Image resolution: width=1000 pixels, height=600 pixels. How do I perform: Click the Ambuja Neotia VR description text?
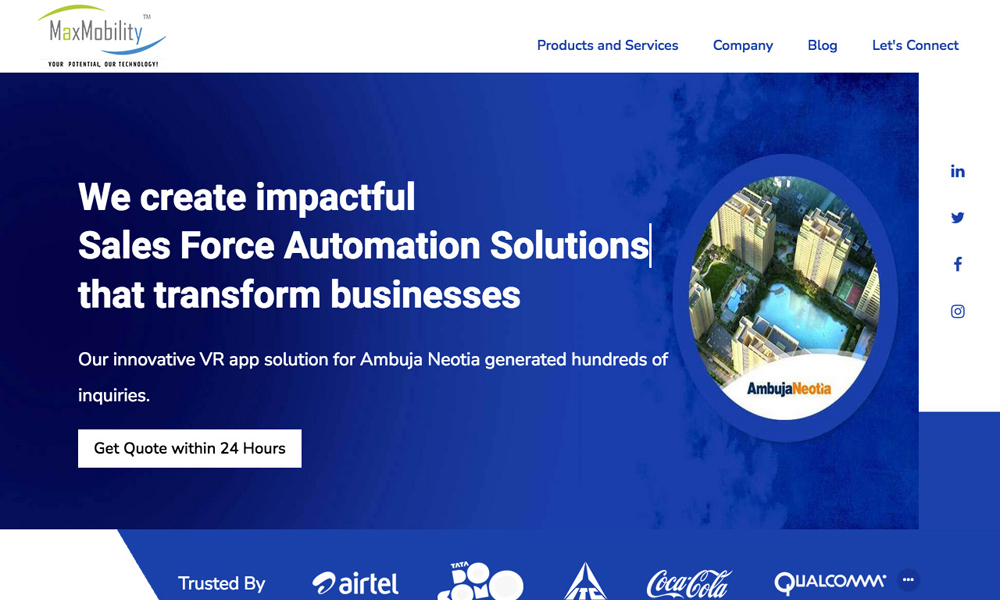point(373,377)
